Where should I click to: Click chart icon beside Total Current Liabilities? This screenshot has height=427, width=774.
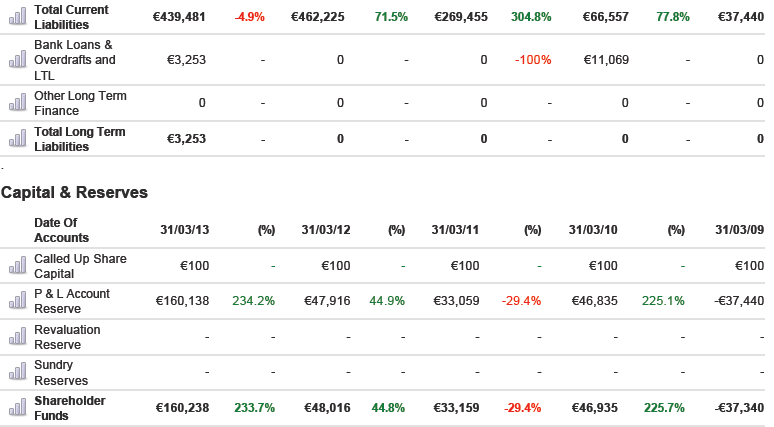click(17, 17)
